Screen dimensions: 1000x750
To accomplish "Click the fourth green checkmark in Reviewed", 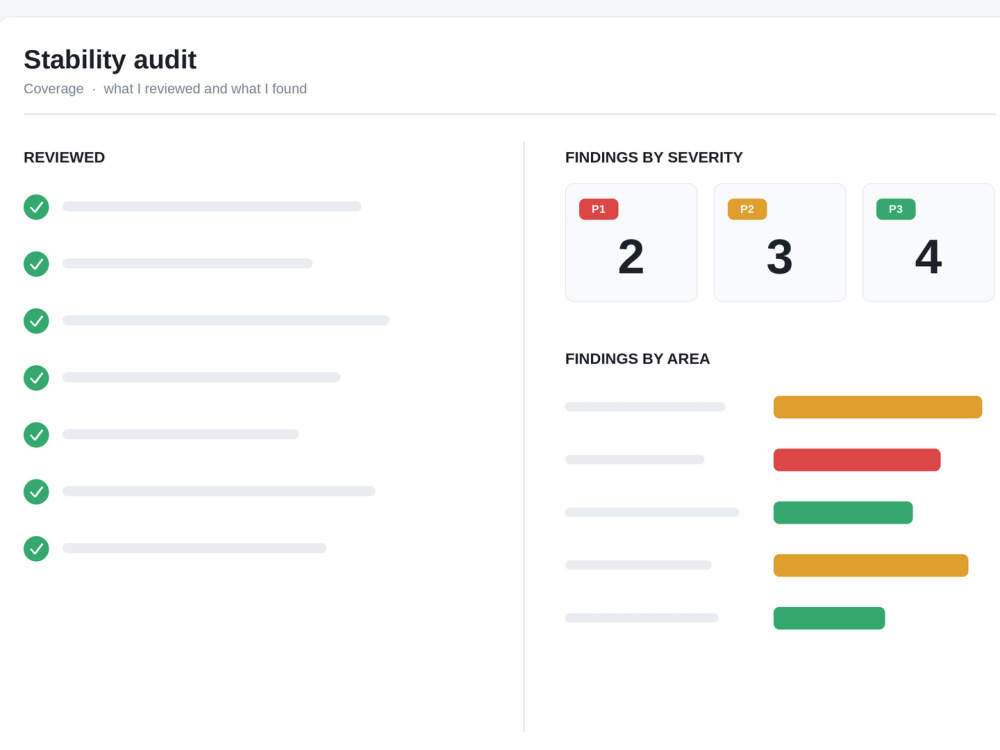I will click(36, 378).
